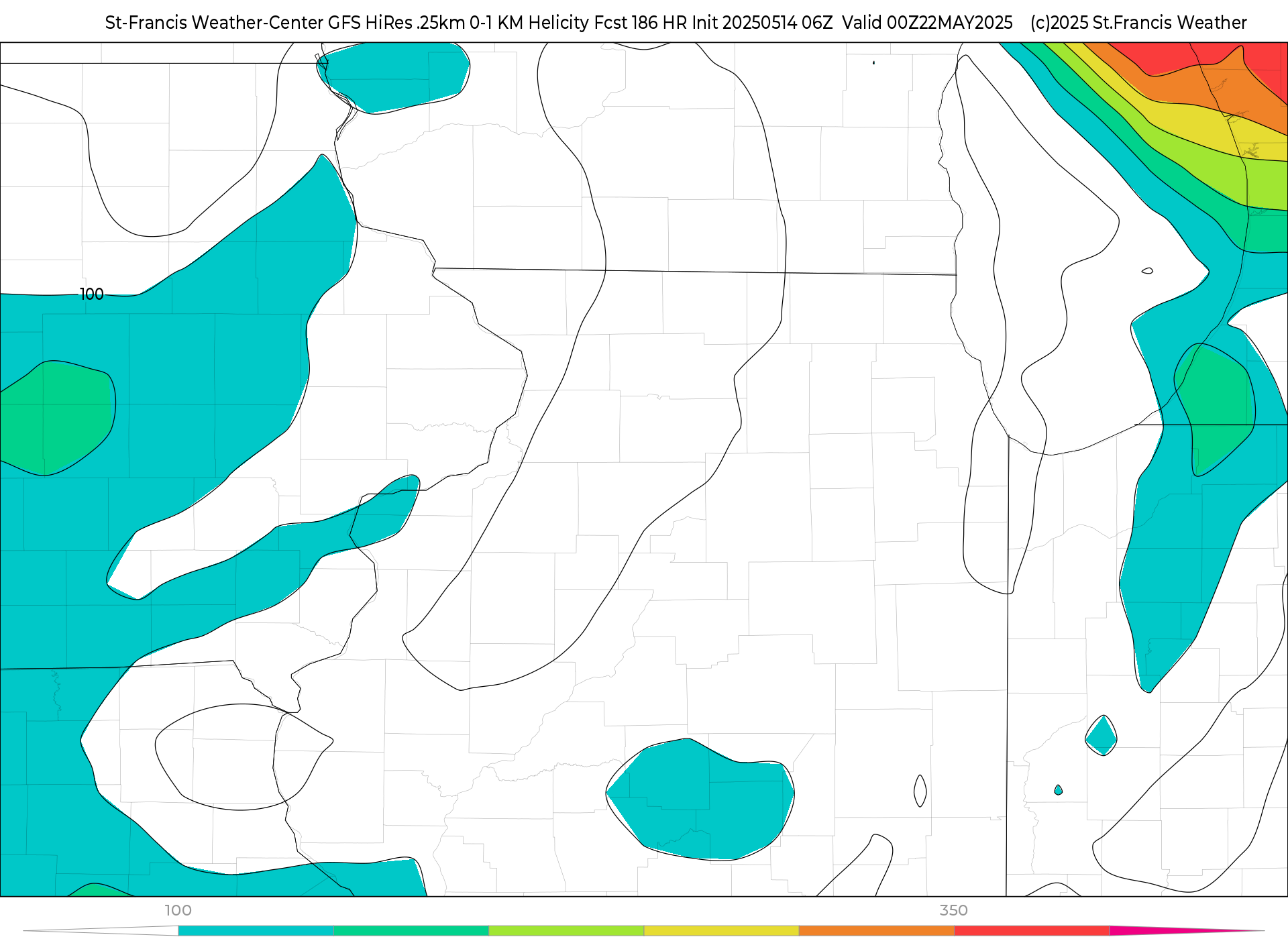Click 'Init 20250514 06Z' in the title
The width and height of the screenshot is (1288, 939).
coord(762,23)
